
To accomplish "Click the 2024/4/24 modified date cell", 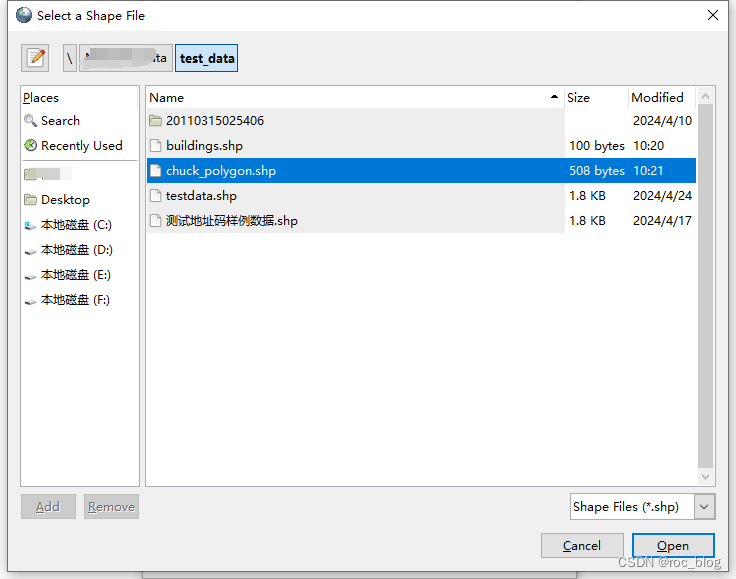I will click(662, 196).
